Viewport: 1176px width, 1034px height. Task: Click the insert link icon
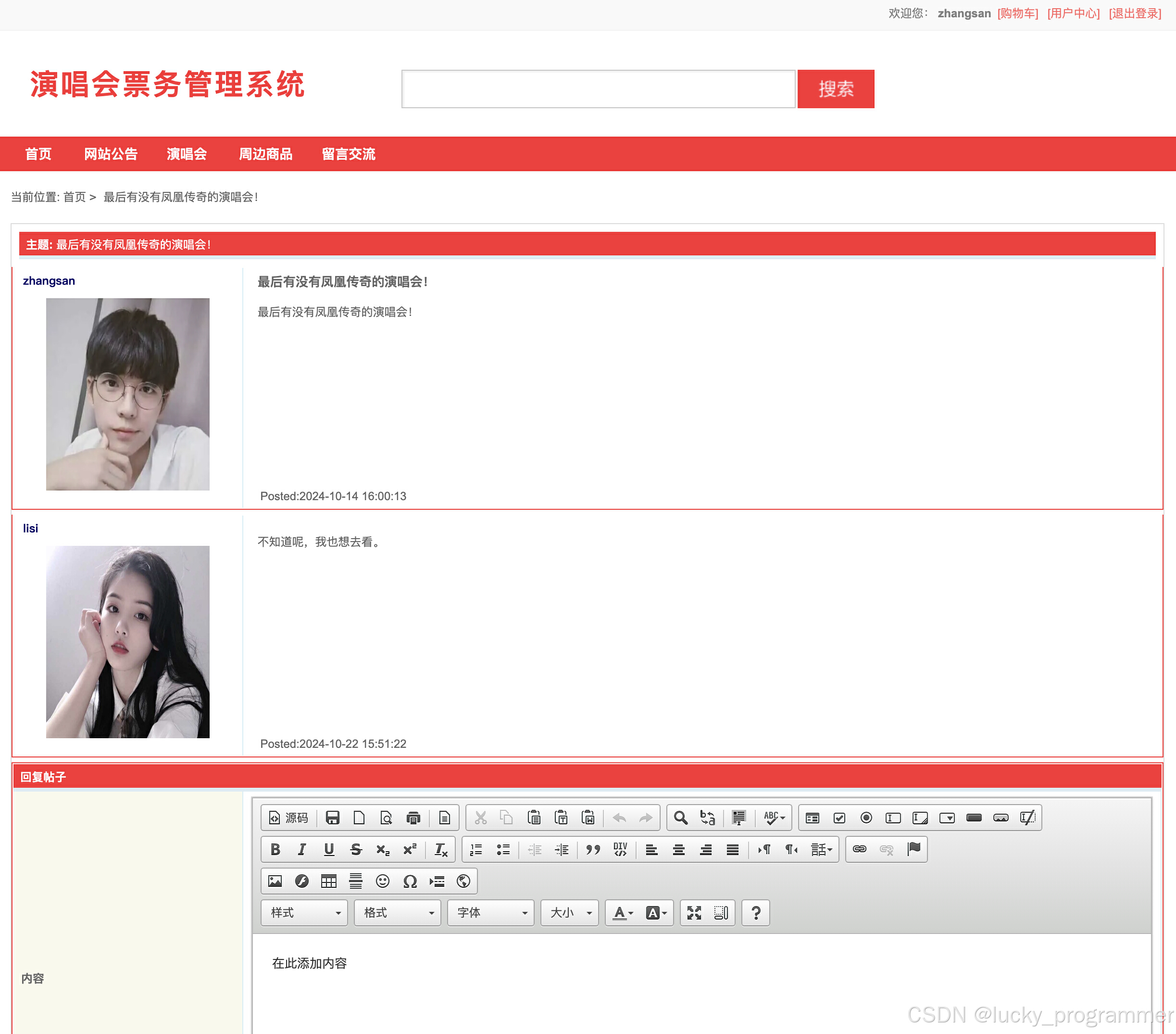point(859,849)
